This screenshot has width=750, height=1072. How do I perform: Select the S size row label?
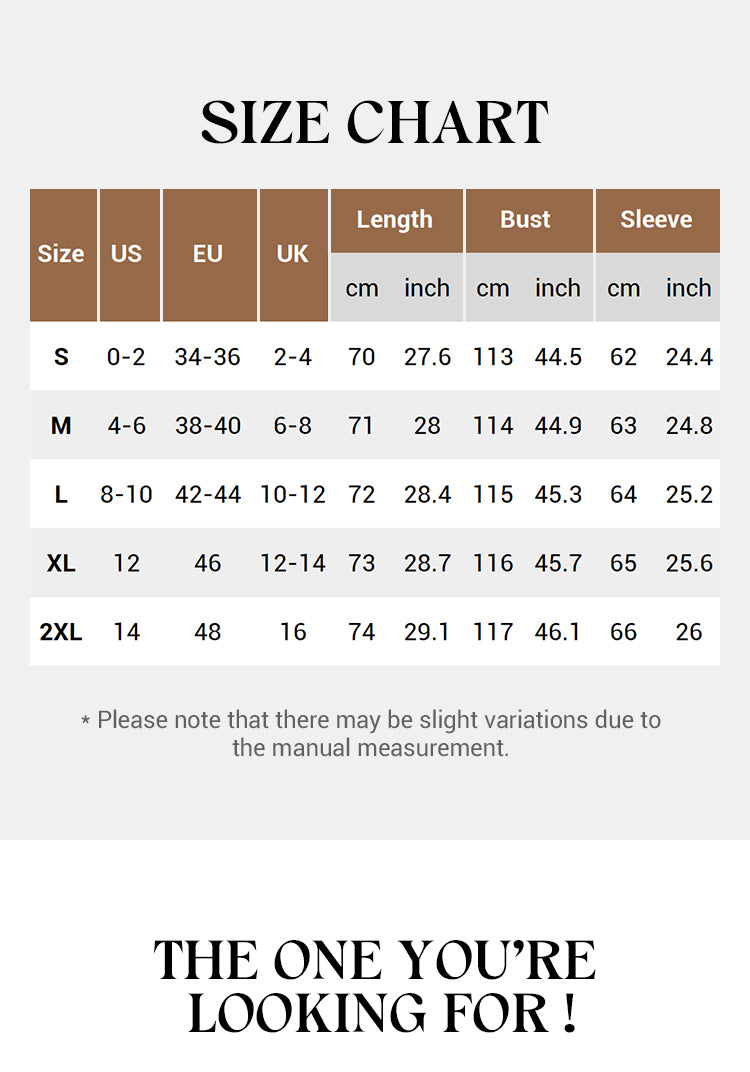point(61,357)
